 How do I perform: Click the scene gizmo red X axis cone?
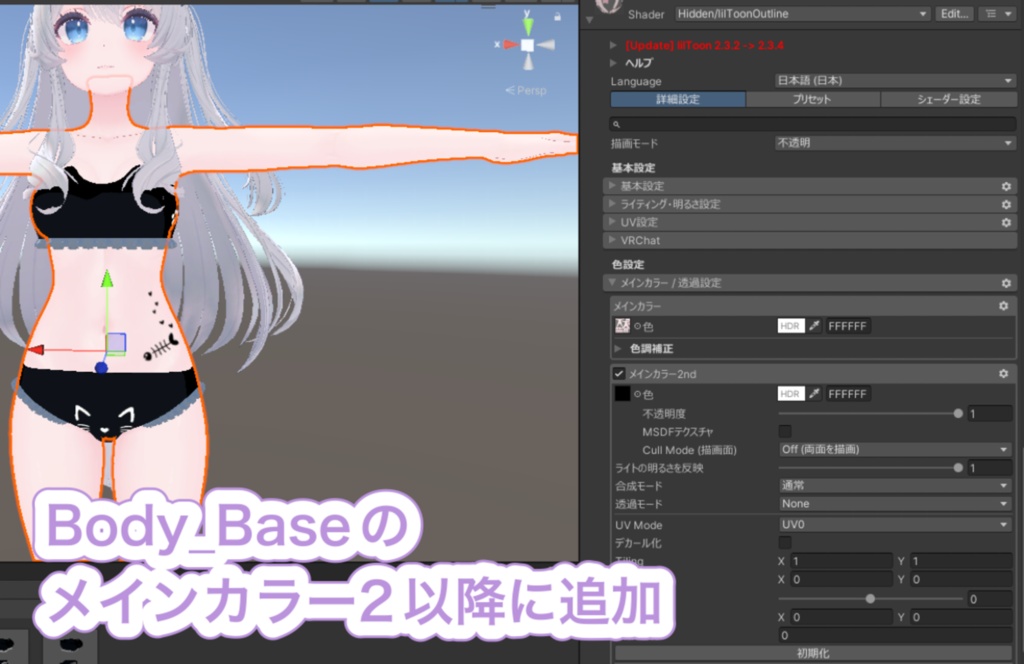510,44
